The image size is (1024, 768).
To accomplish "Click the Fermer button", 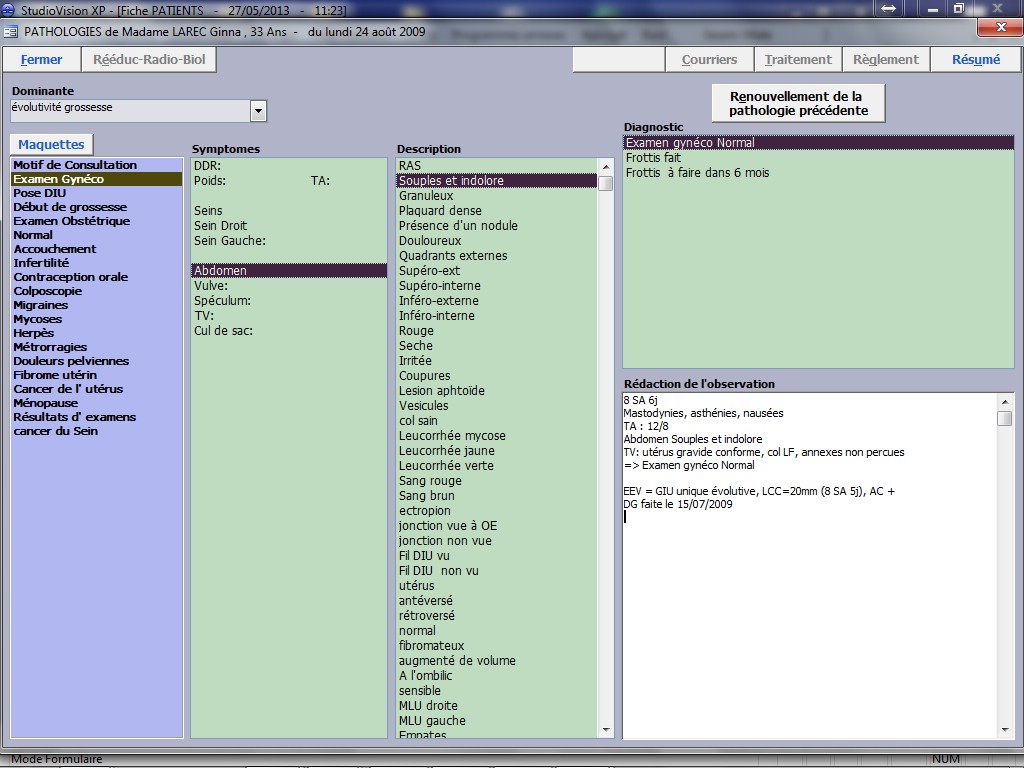I will 41,60.
